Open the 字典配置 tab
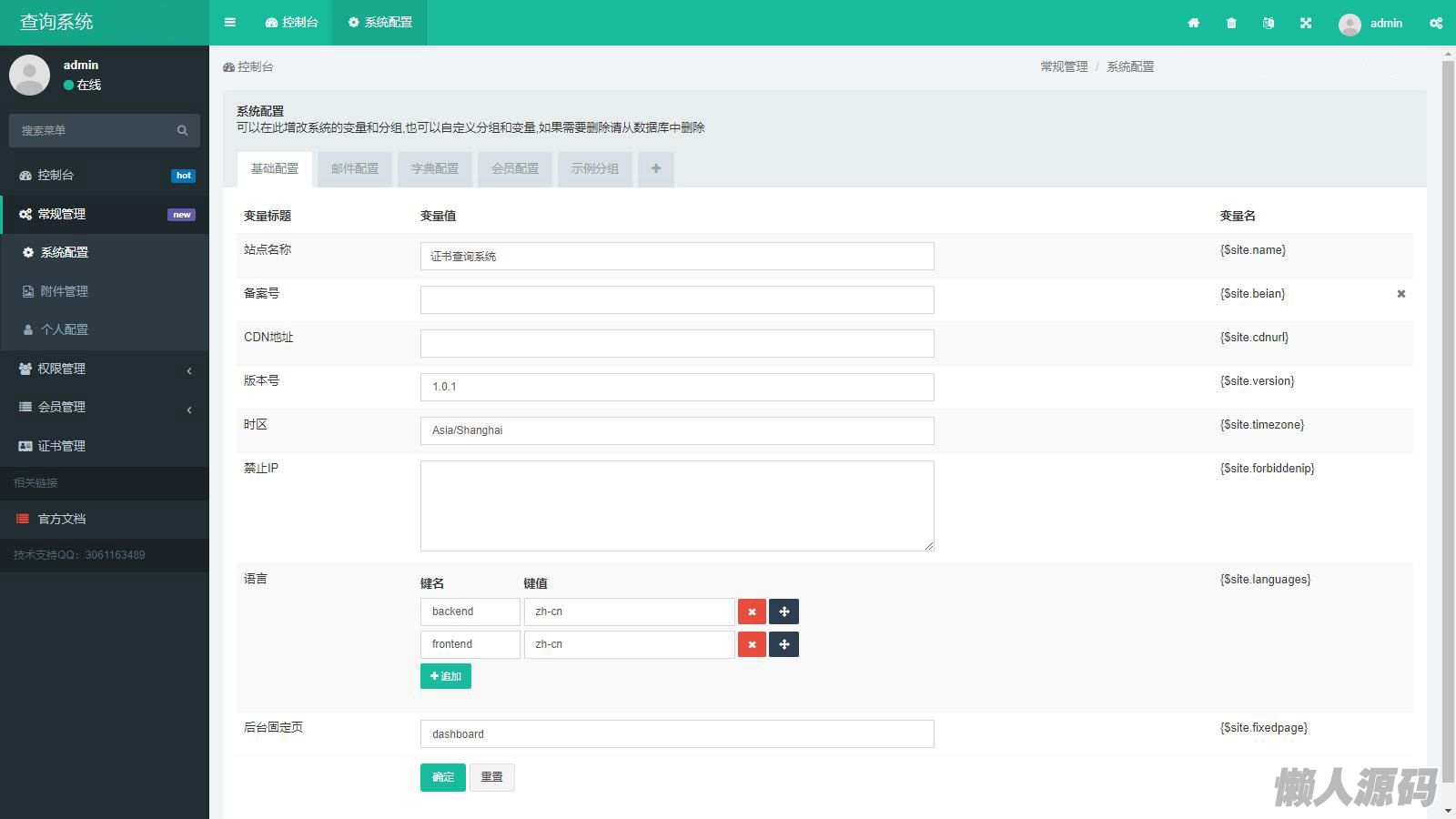The image size is (1456, 819). (x=435, y=169)
